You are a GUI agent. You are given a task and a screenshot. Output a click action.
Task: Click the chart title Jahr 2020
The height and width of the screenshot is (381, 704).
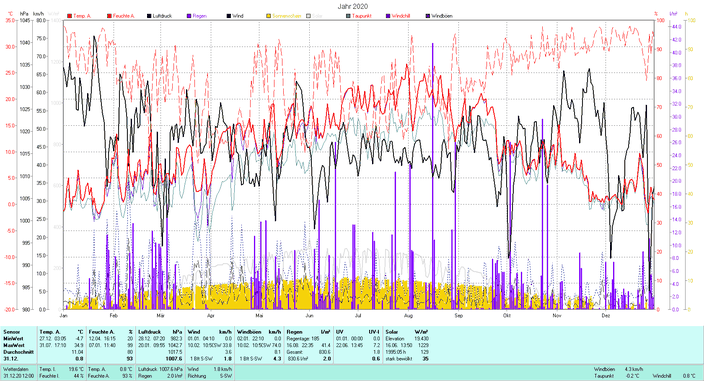(x=353, y=6)
